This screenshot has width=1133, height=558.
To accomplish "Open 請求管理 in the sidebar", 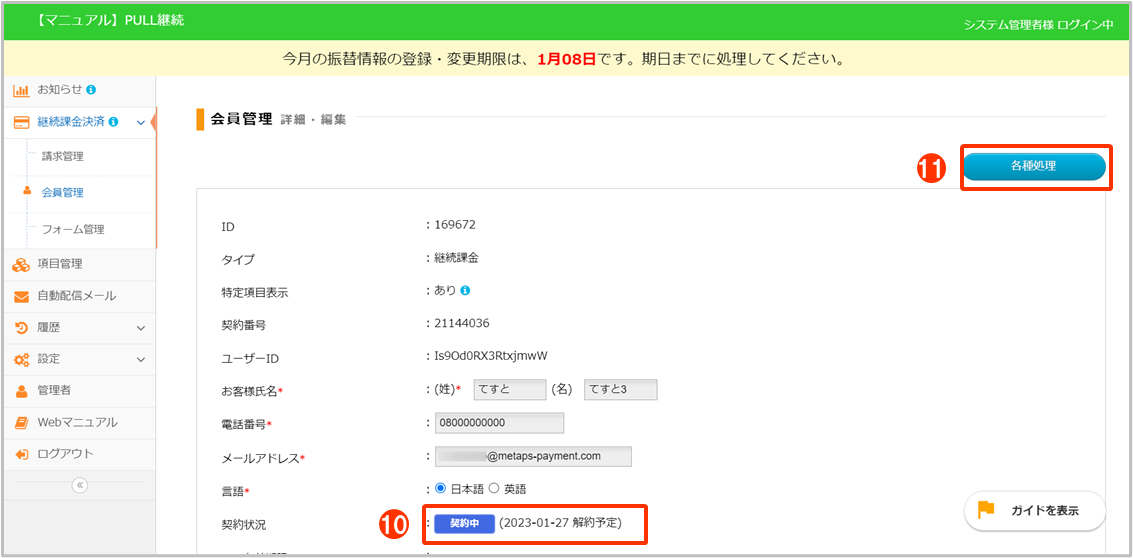I will (62, 156).
